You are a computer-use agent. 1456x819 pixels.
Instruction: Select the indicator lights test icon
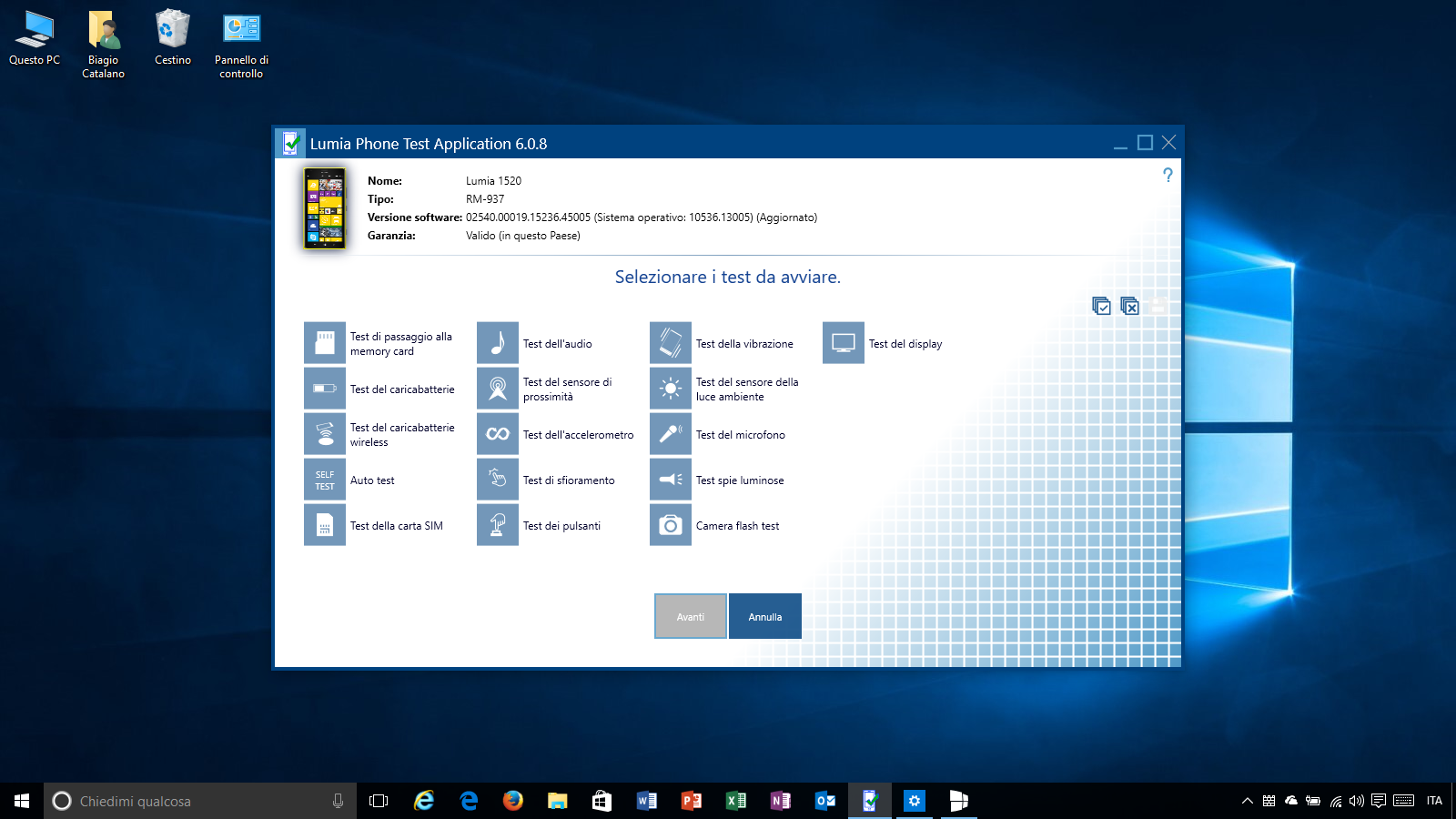click(x=671, y=480)
